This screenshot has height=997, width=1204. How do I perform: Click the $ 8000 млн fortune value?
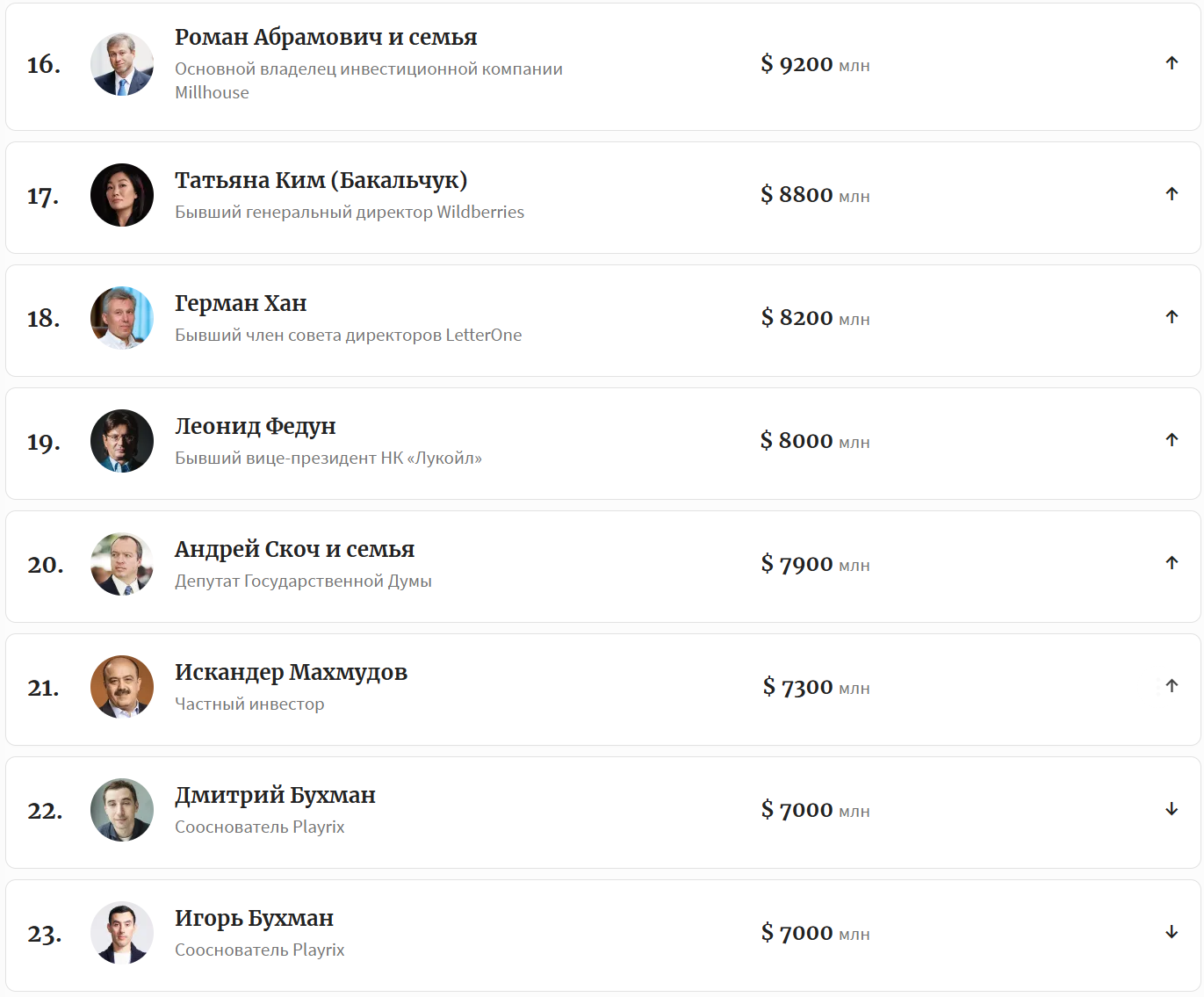tap(815, 440)
